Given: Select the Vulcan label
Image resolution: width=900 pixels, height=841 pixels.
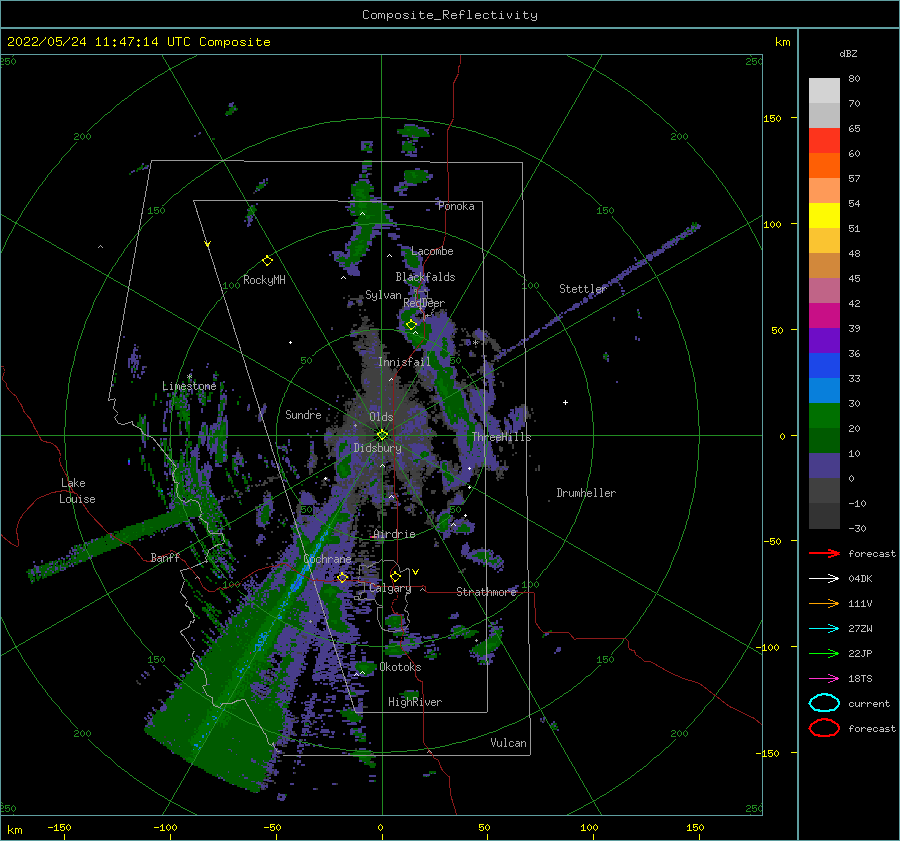Looking at the screenshot, I should [x=509, y=743].
